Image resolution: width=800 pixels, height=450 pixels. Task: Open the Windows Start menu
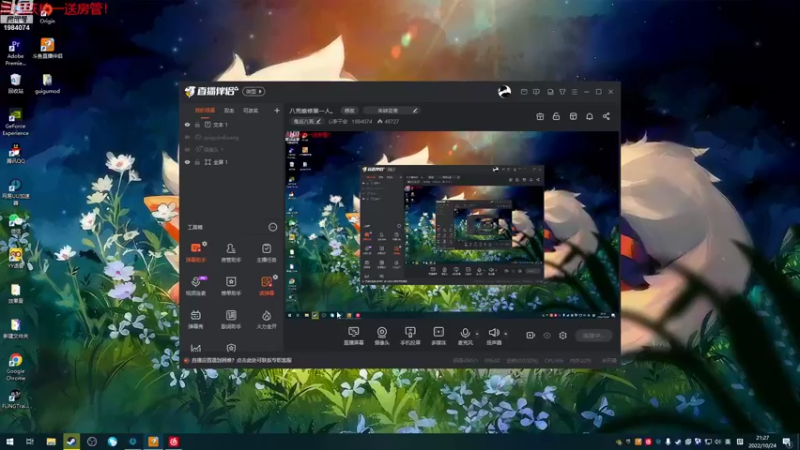[10, 441]
